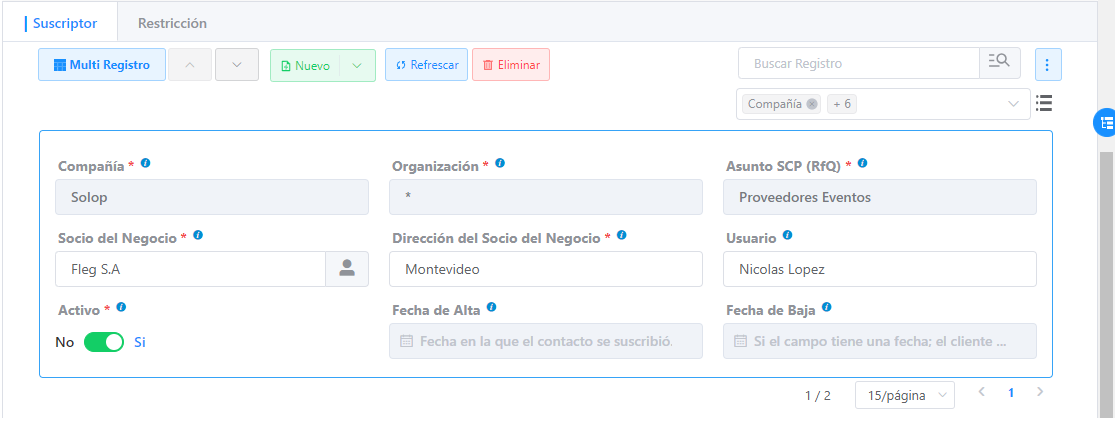Expand the Compañía +6 field selector dropdown
This screenshot has width=1115, height=436.
coord(1013,104)
